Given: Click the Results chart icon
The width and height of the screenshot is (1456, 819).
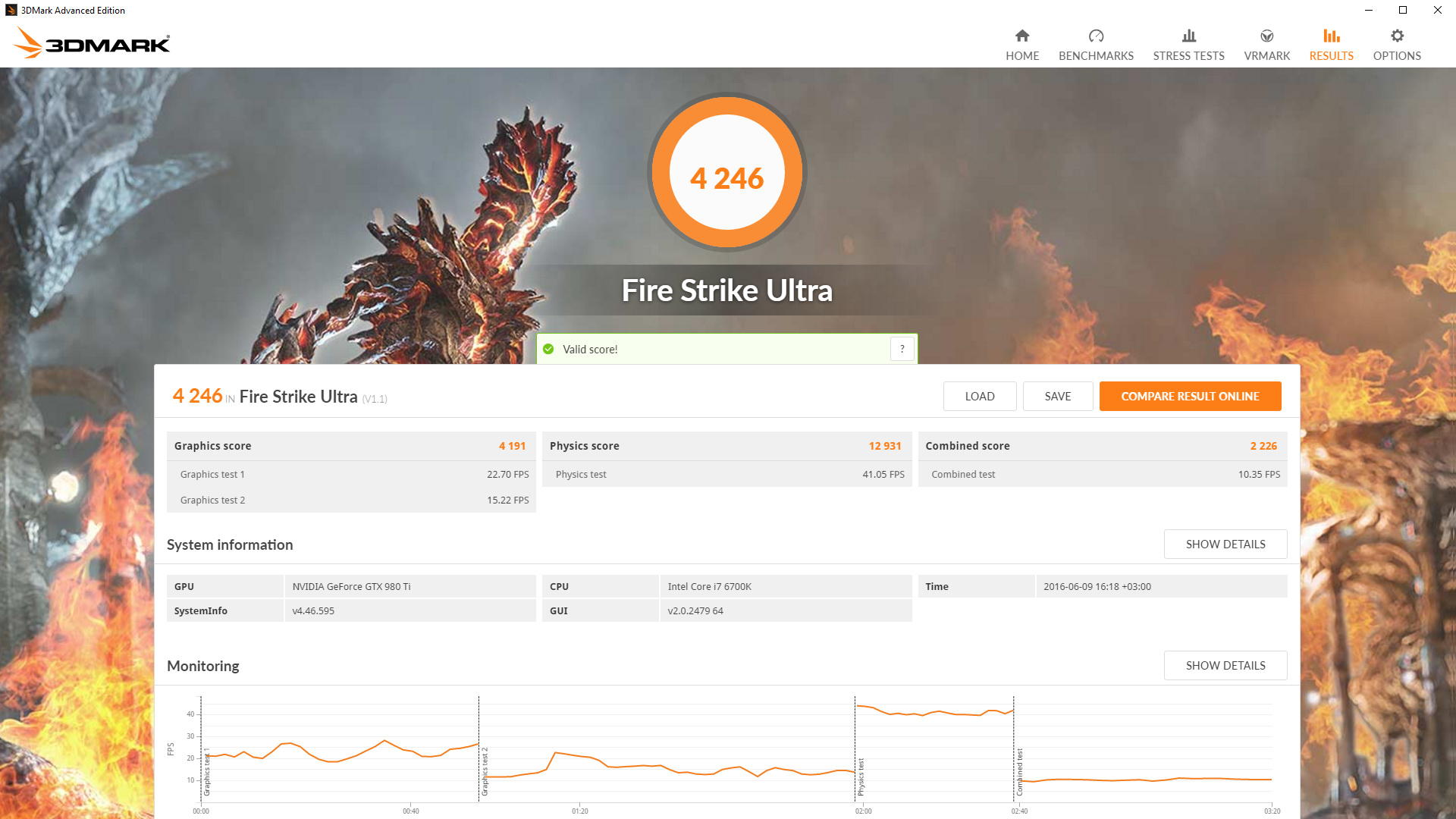Looking at the screenshot, I should 1331,36.
